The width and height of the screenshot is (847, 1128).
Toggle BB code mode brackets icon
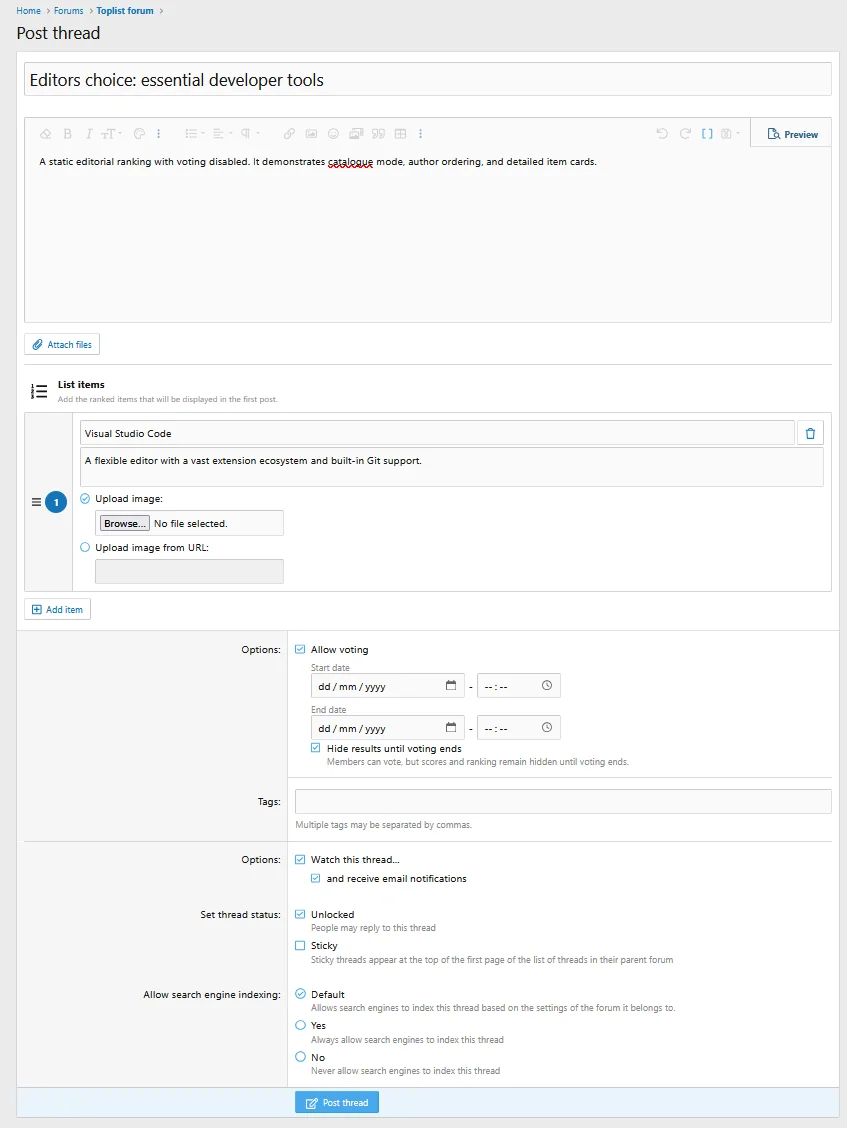pyautogui.click(x=707, y=134)
